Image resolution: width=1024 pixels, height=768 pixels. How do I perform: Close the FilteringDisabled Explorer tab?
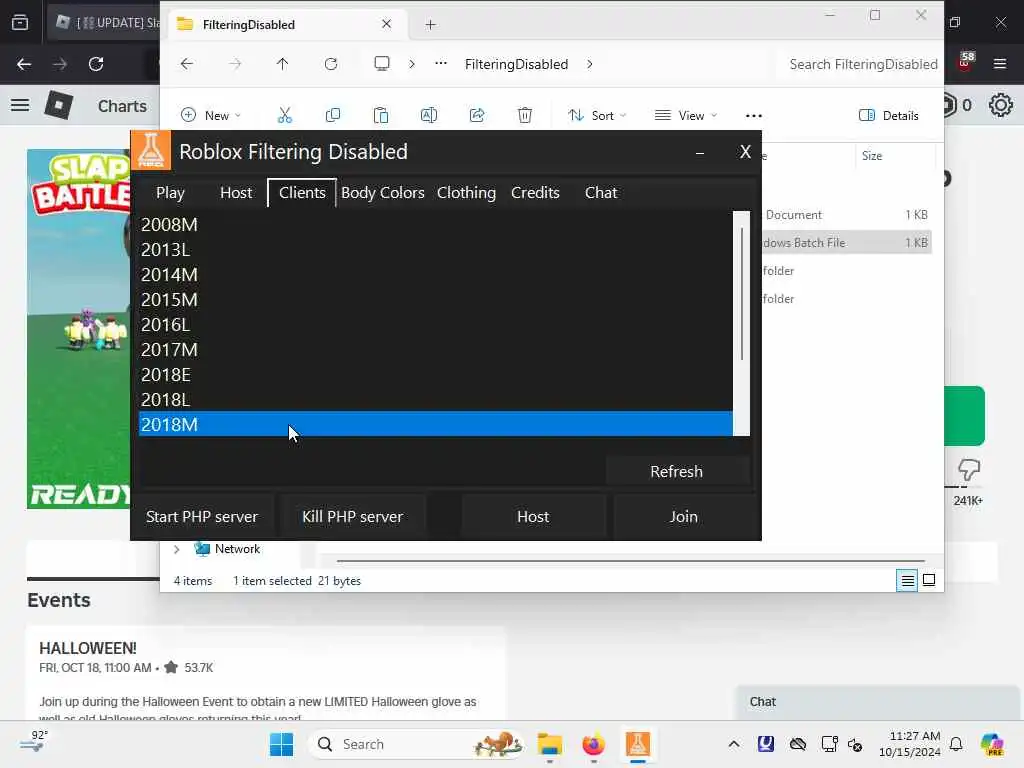[387, 24]
